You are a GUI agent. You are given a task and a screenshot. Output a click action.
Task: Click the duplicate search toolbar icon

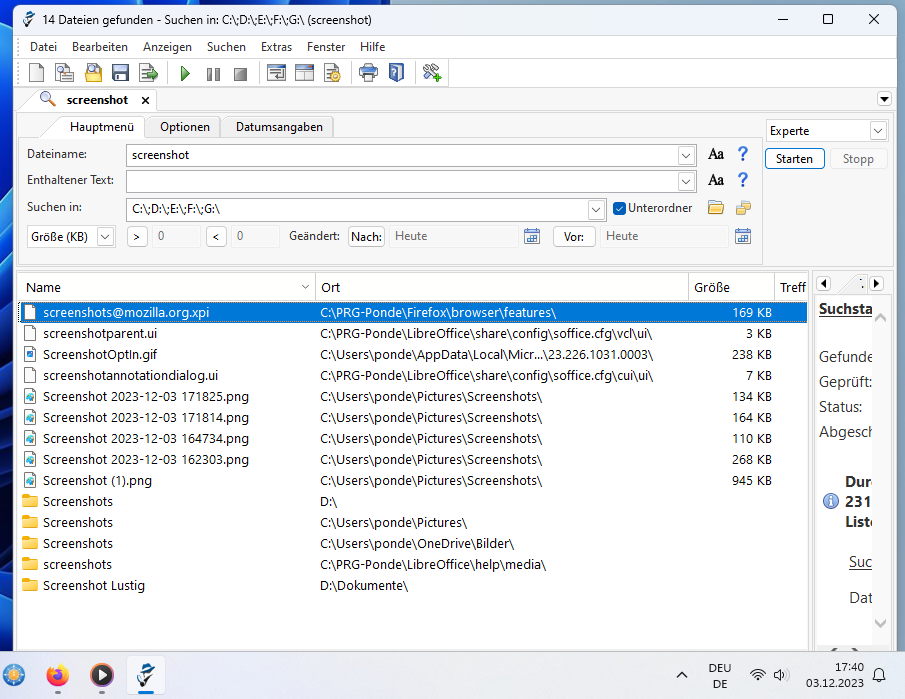64,73
